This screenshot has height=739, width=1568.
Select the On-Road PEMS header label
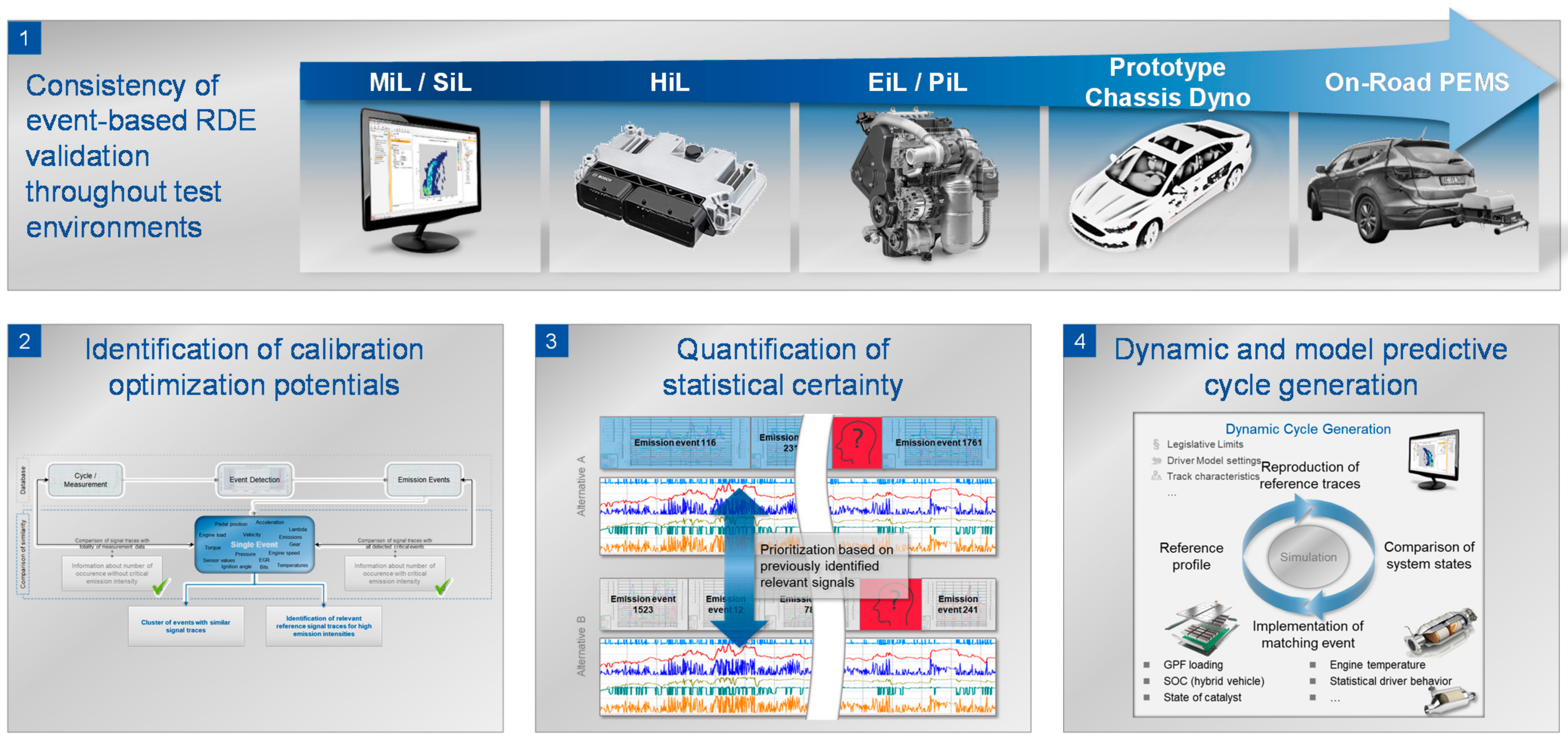[1416, 82]
